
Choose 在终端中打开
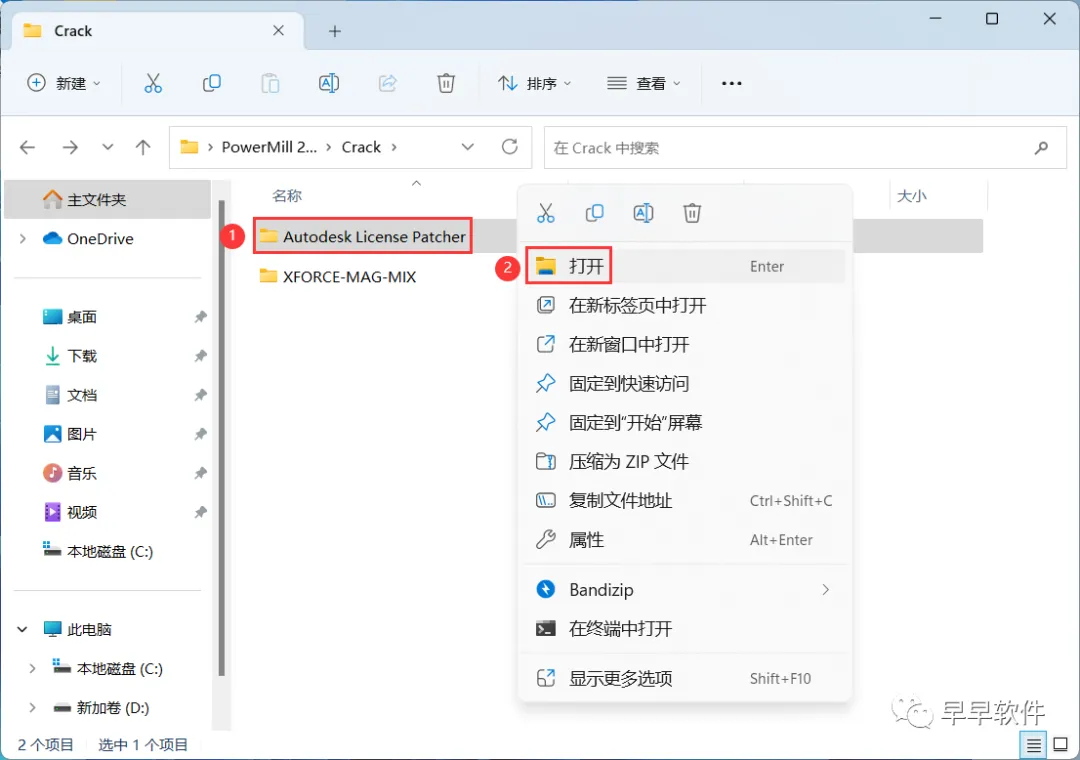pos(685,628)
